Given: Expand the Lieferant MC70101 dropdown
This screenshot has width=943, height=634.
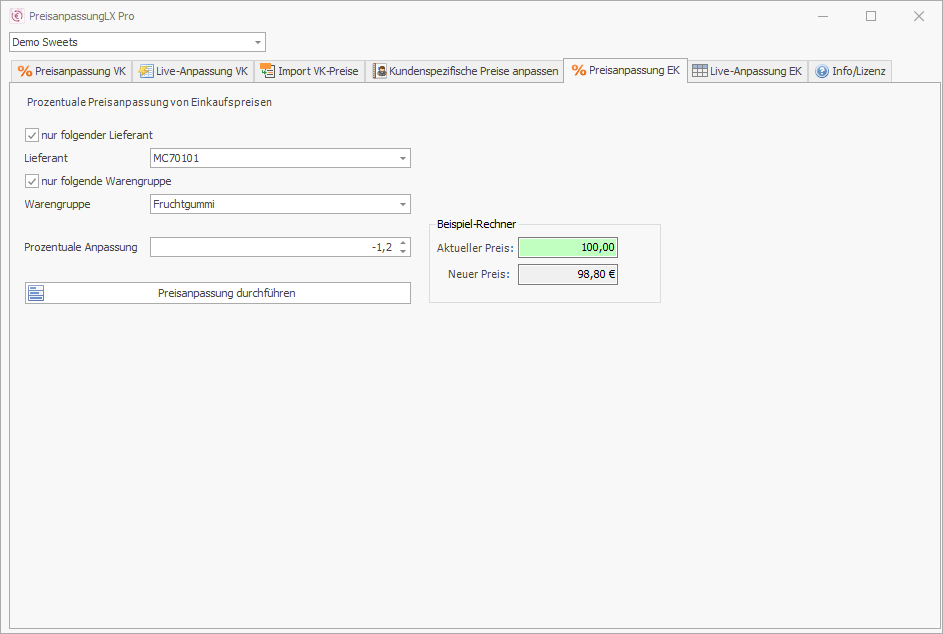Looking at the screenshot, I should point(402,158).
